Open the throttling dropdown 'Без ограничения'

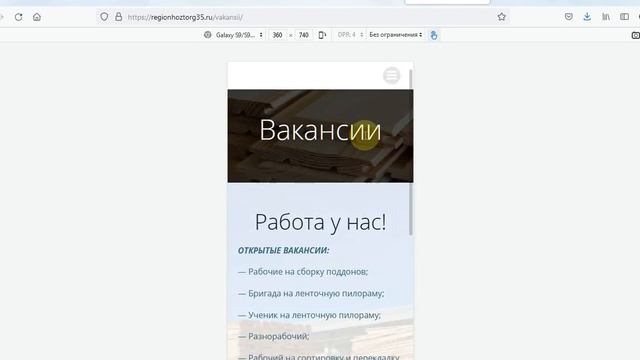pyautogui.click(x=396, y=35)
